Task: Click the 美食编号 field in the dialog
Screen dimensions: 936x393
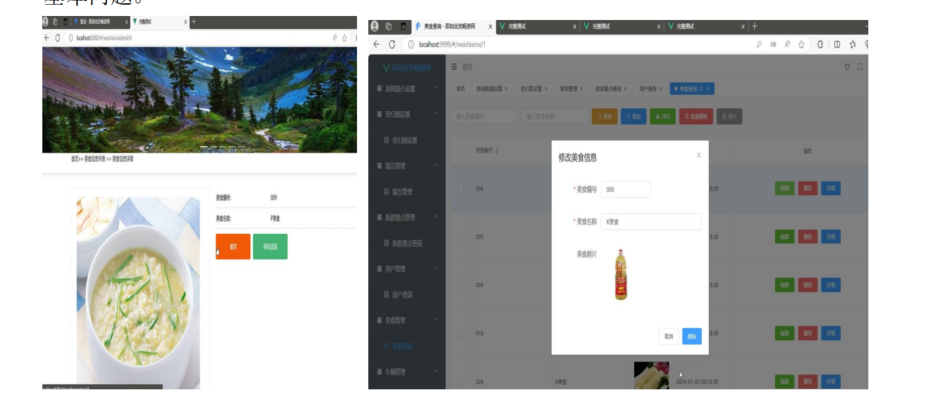Action: click(626, 189)
